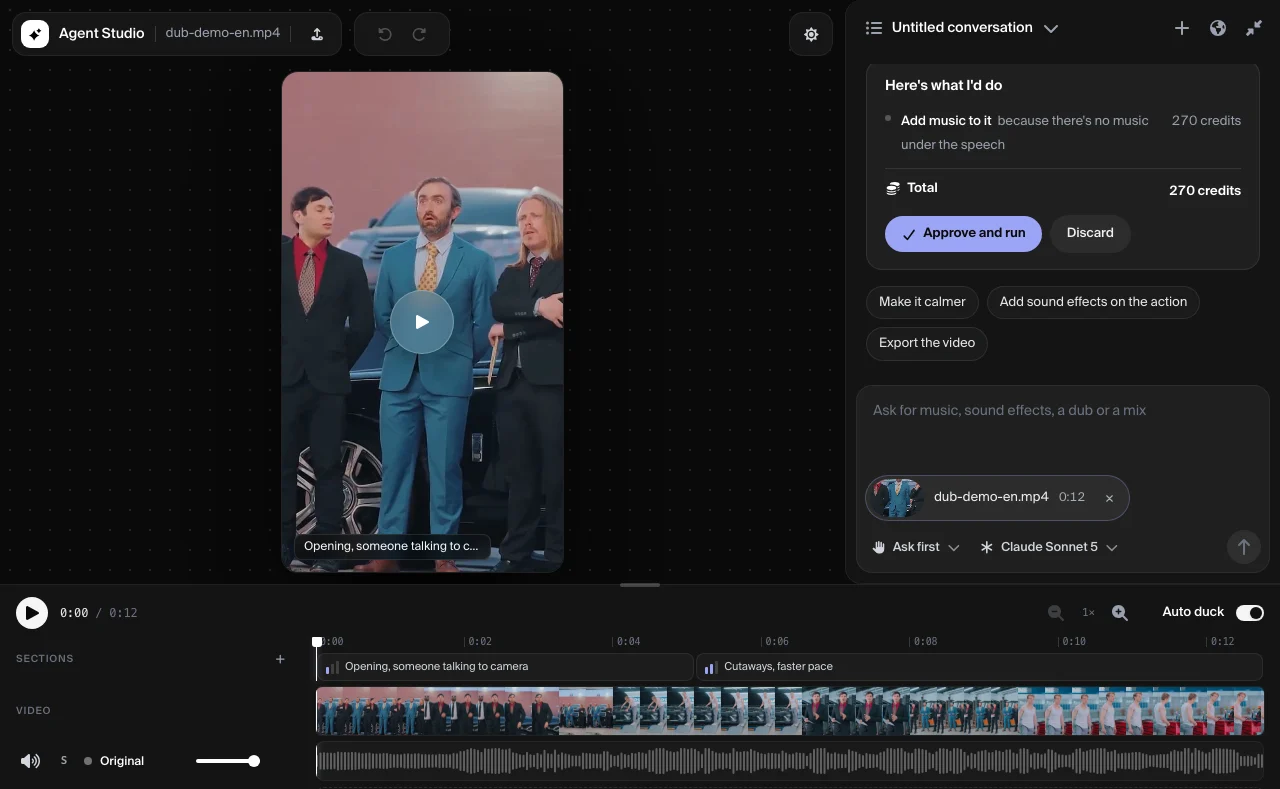Click the video filmstrip track
Image resolution: width=1280 pixels, height=789 pixels.
tap(790, 711)
